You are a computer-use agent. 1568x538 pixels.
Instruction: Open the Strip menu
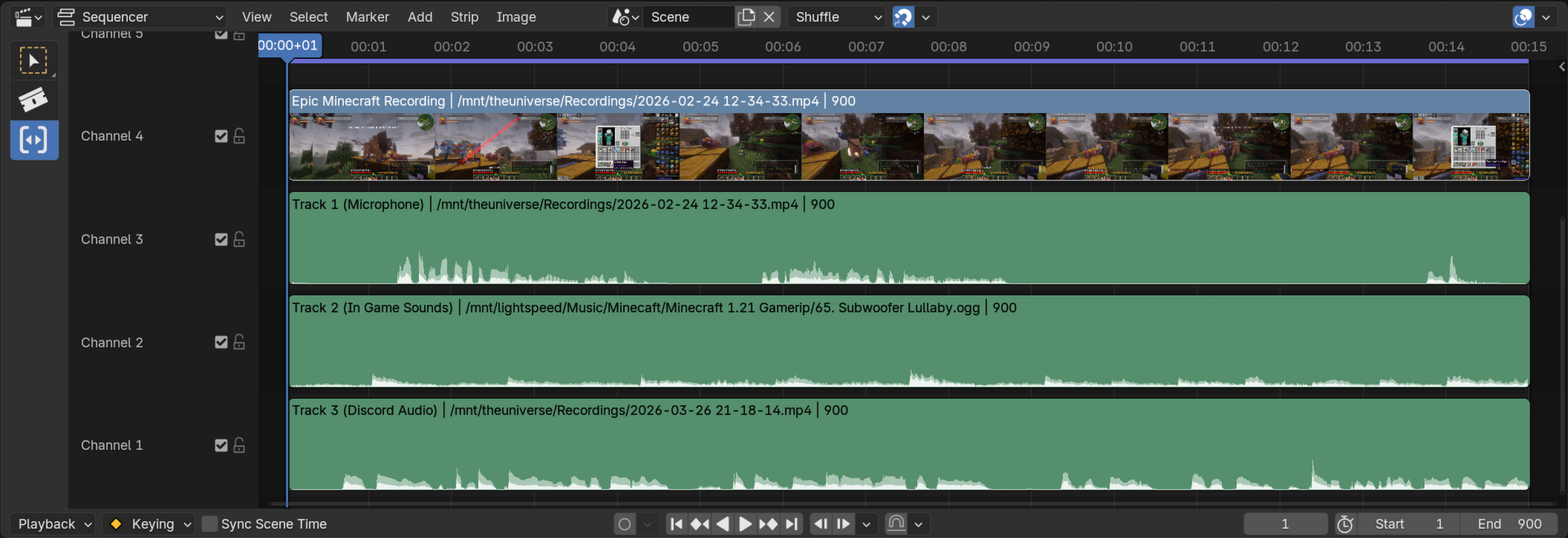464,16
